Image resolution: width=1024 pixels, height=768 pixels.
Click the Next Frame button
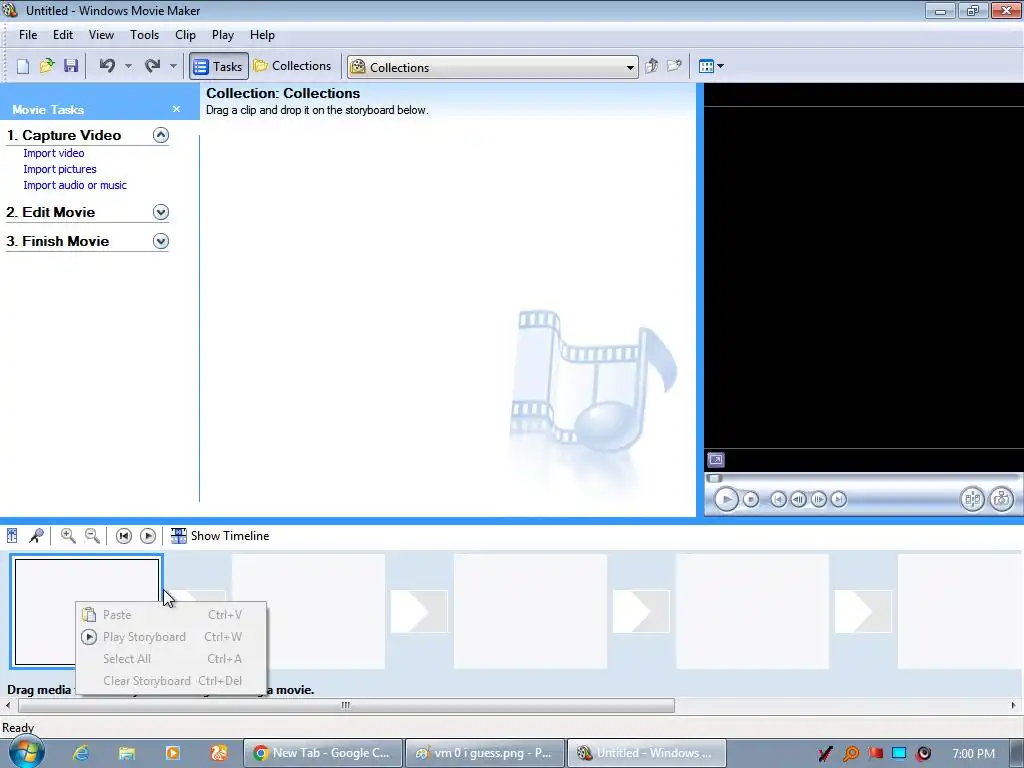pos(818,500)
